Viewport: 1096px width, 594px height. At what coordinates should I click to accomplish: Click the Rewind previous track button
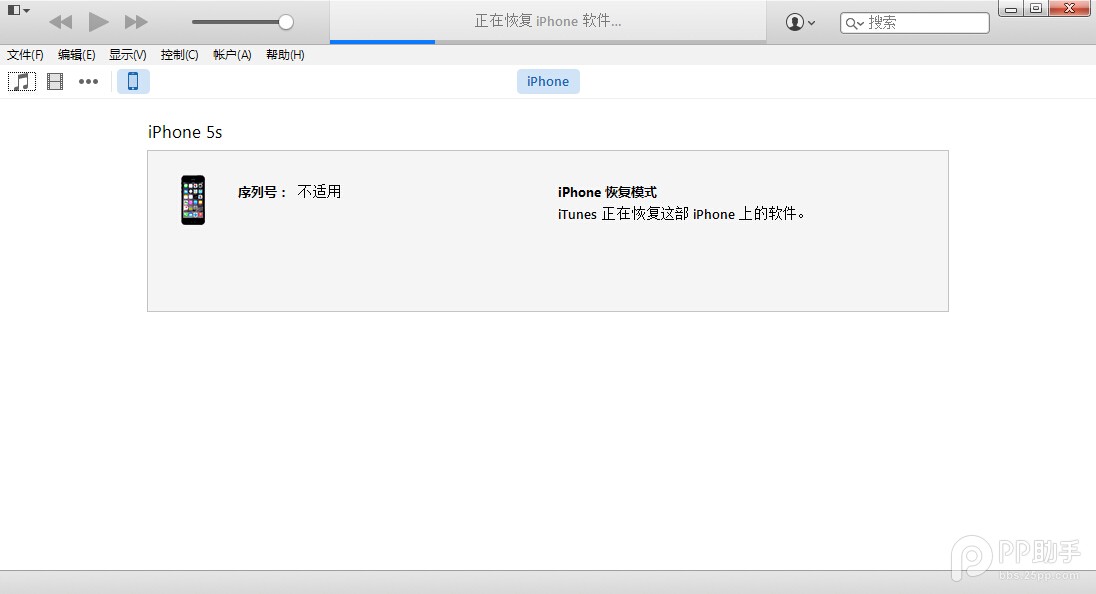(60, 22)
